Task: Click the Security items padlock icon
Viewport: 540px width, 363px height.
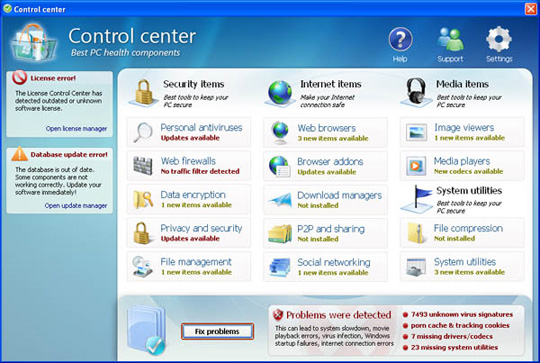Action: point(144,92)
